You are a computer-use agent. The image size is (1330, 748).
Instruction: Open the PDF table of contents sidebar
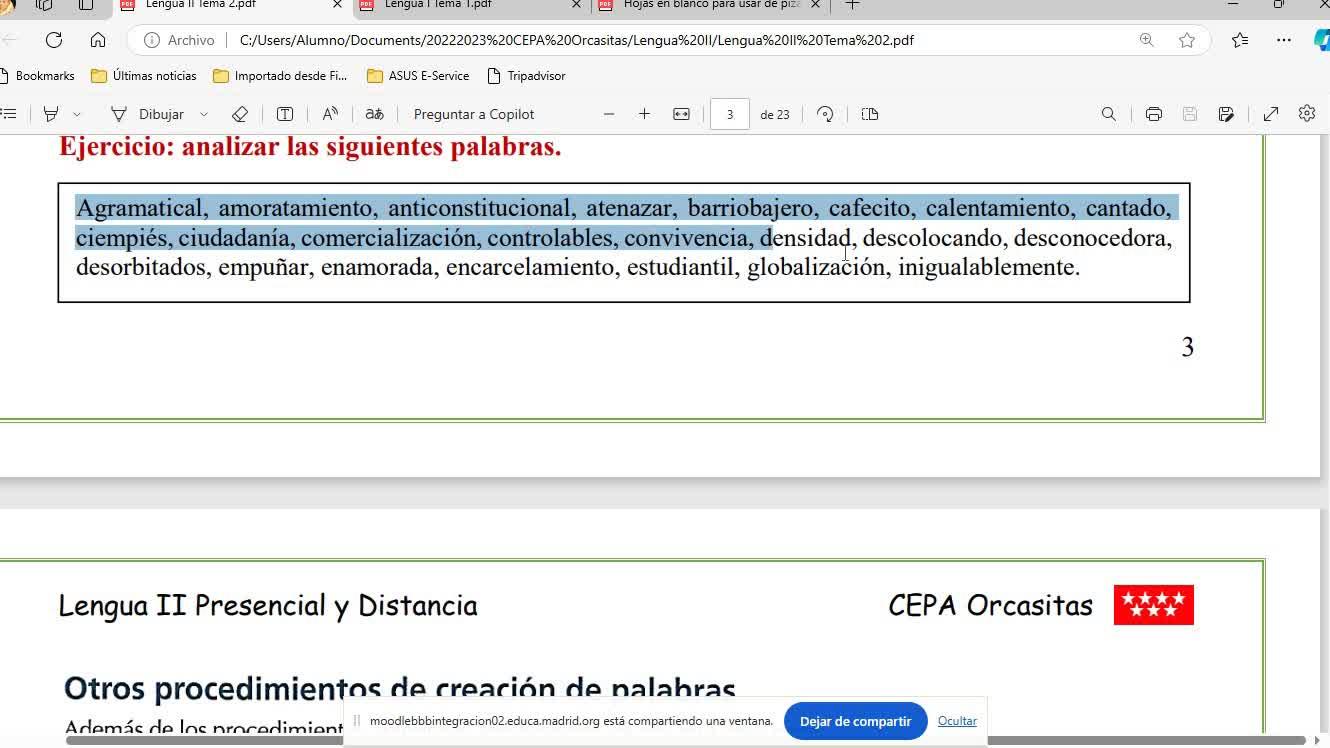[x=8, y=114]
